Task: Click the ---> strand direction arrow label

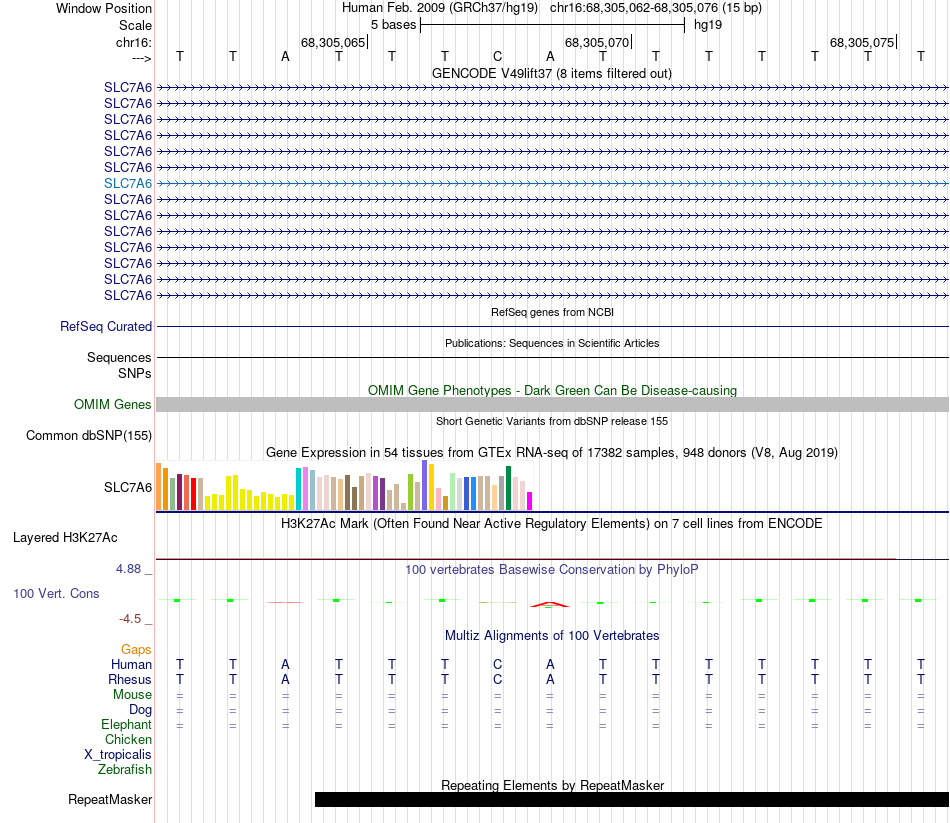Action: [141, 58]
